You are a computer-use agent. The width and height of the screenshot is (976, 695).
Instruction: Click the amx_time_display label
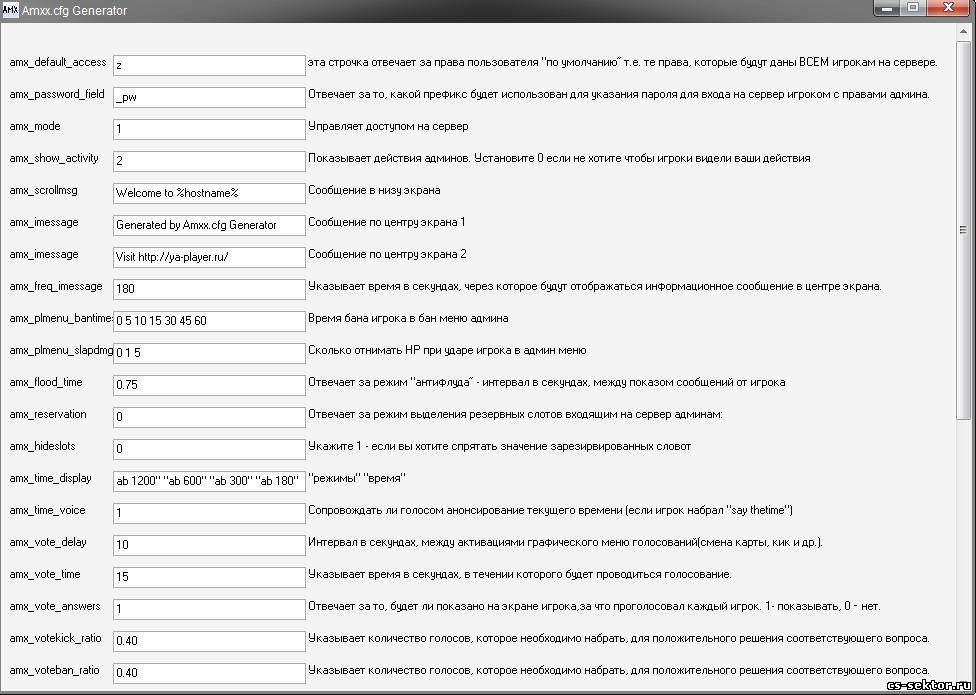[x=50, y=478]
